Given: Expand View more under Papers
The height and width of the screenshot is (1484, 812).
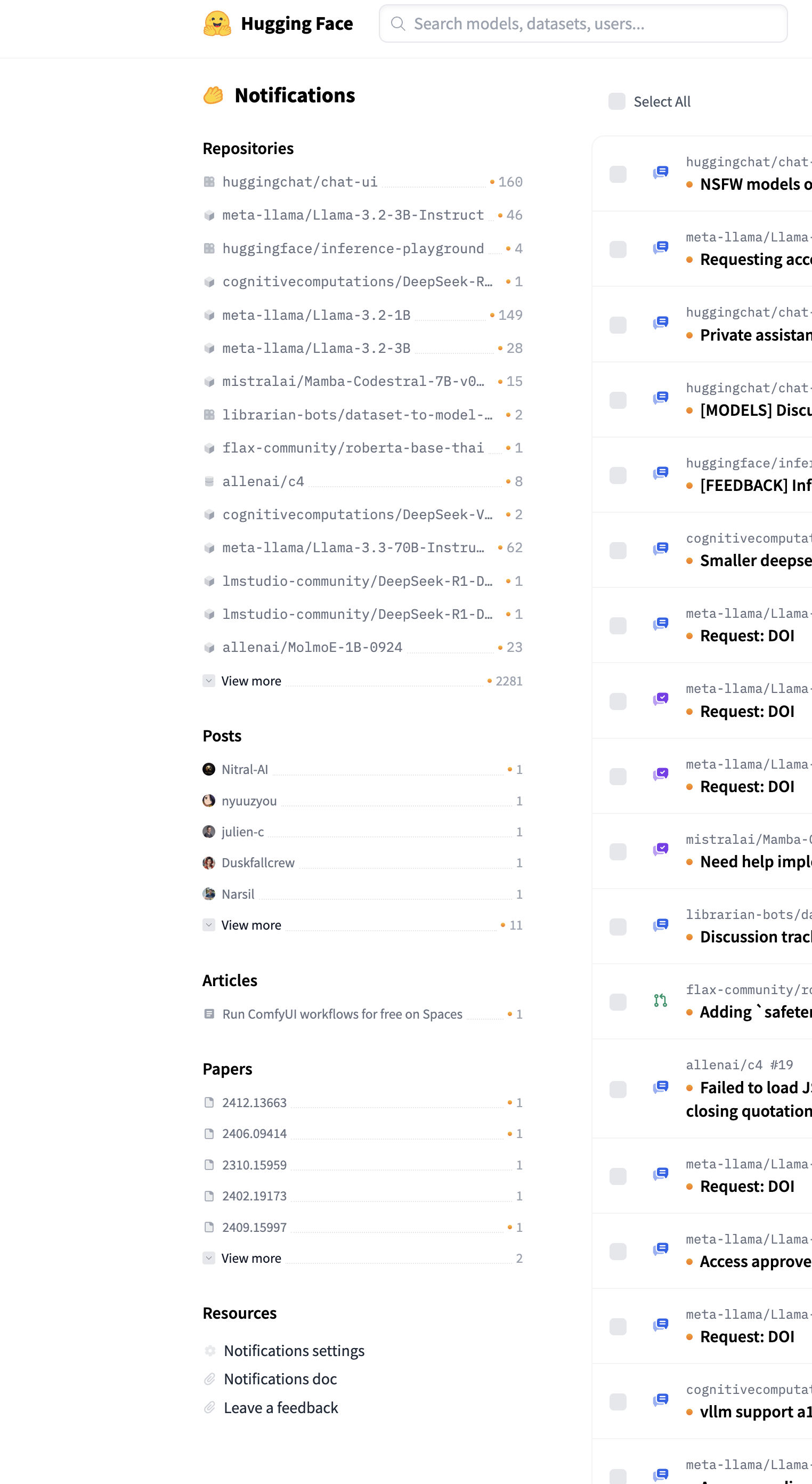Looking at the screenshot, I should [x=251, y=1258].
